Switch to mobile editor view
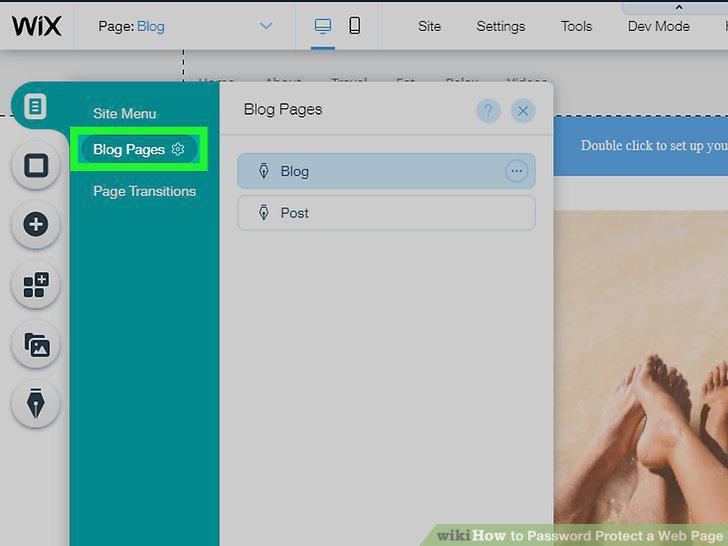Viewport: 728px width, 546px height. tap(355, 26)
